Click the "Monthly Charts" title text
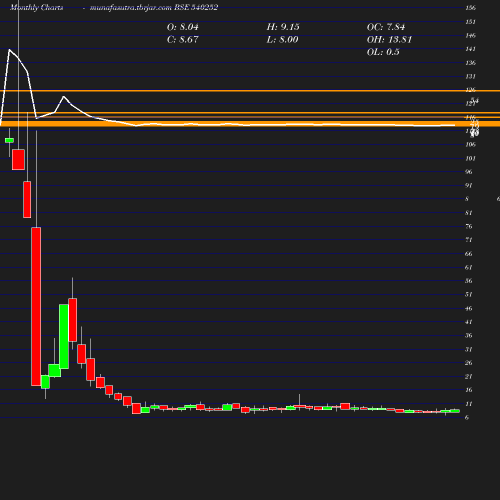This screenshot has width=500, height=500. pos(37,7)
